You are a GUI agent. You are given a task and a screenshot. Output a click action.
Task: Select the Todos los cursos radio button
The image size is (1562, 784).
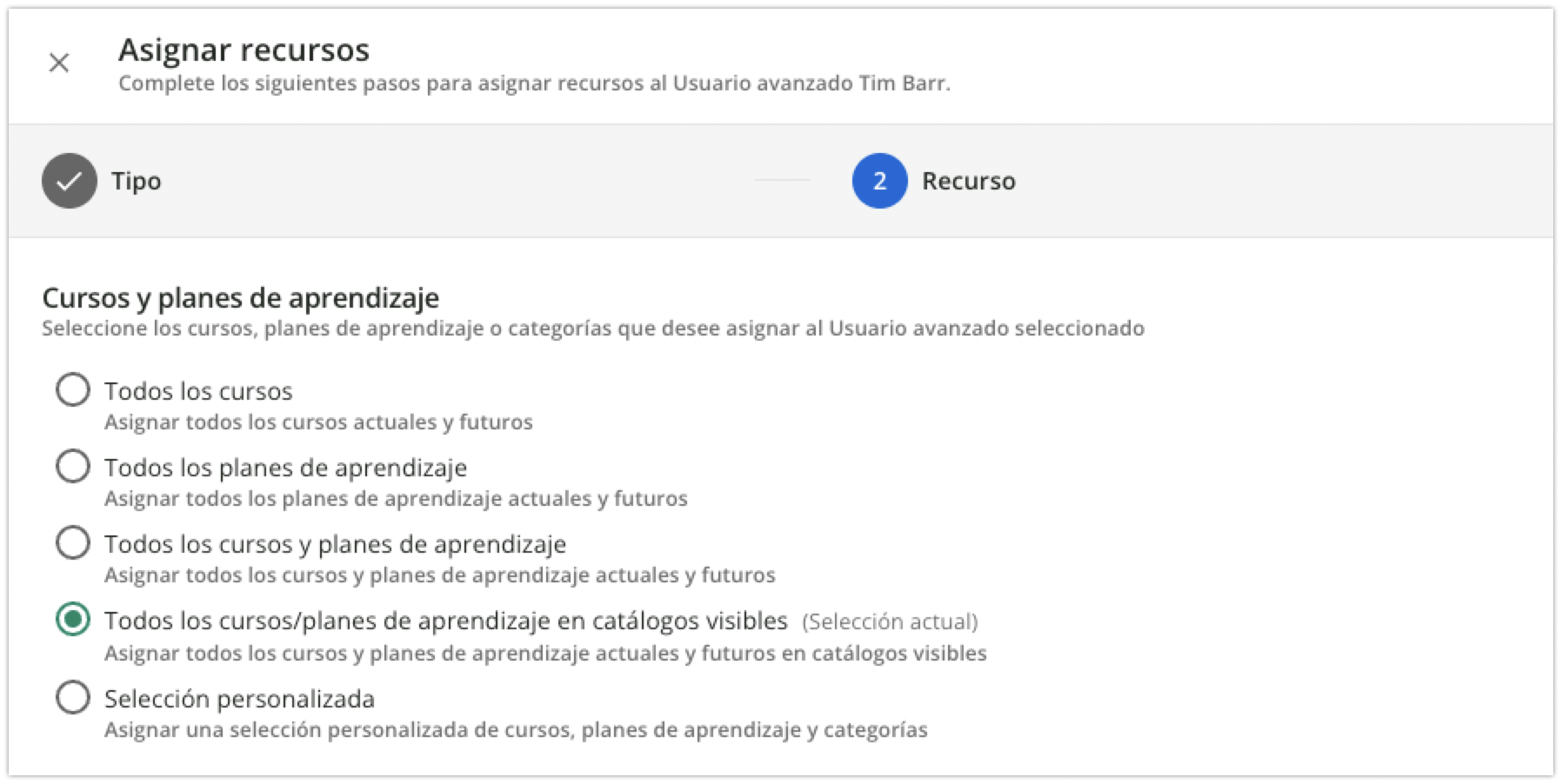coord(73,390)
